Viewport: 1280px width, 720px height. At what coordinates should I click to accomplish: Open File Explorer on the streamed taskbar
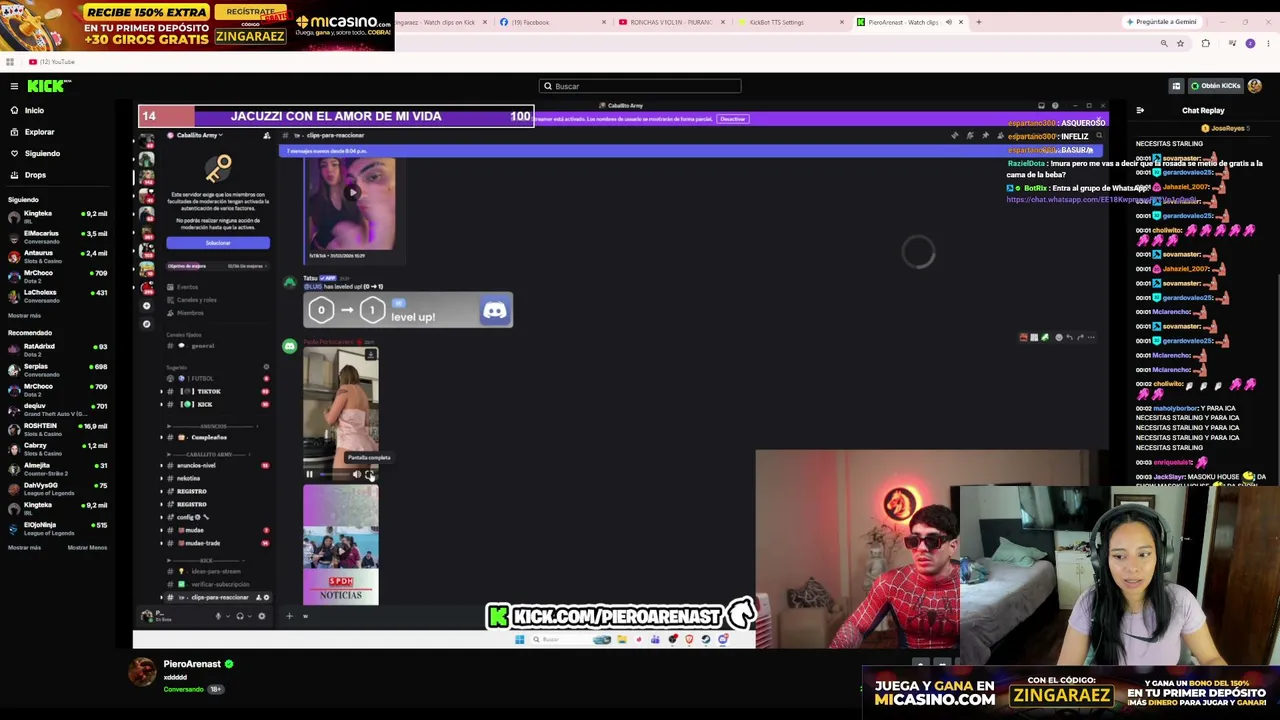pos(622,640)
